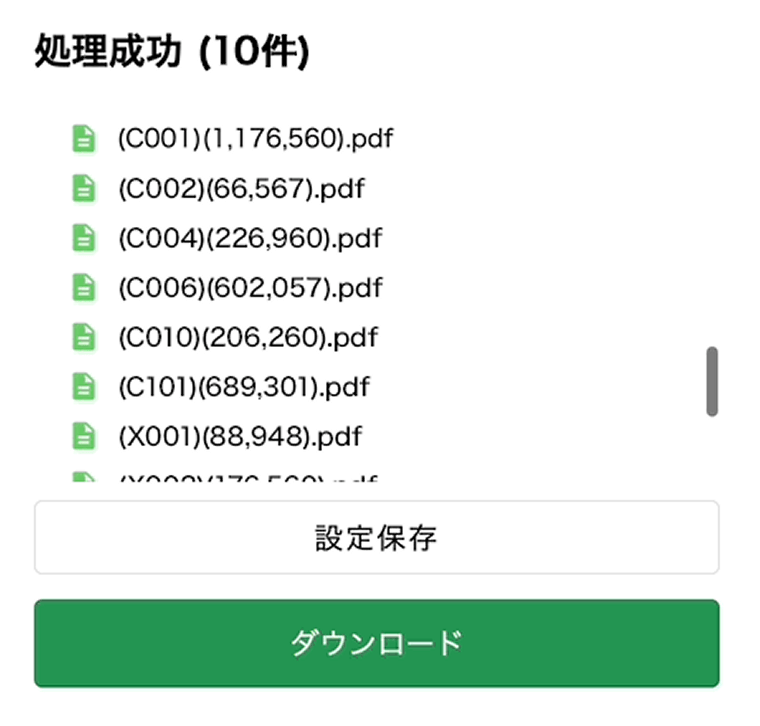Click the 処理成功 (10件) heading

(172, 52)
